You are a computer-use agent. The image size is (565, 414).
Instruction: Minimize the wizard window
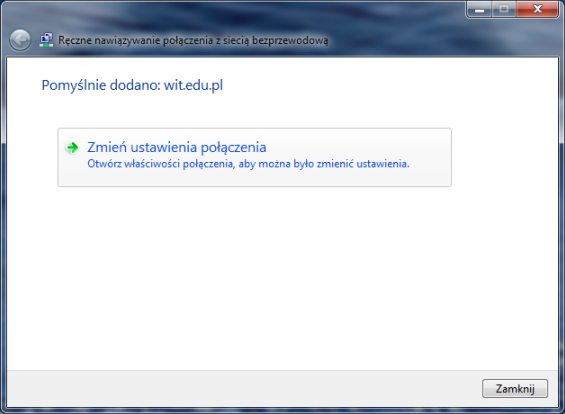click(479, 9)
